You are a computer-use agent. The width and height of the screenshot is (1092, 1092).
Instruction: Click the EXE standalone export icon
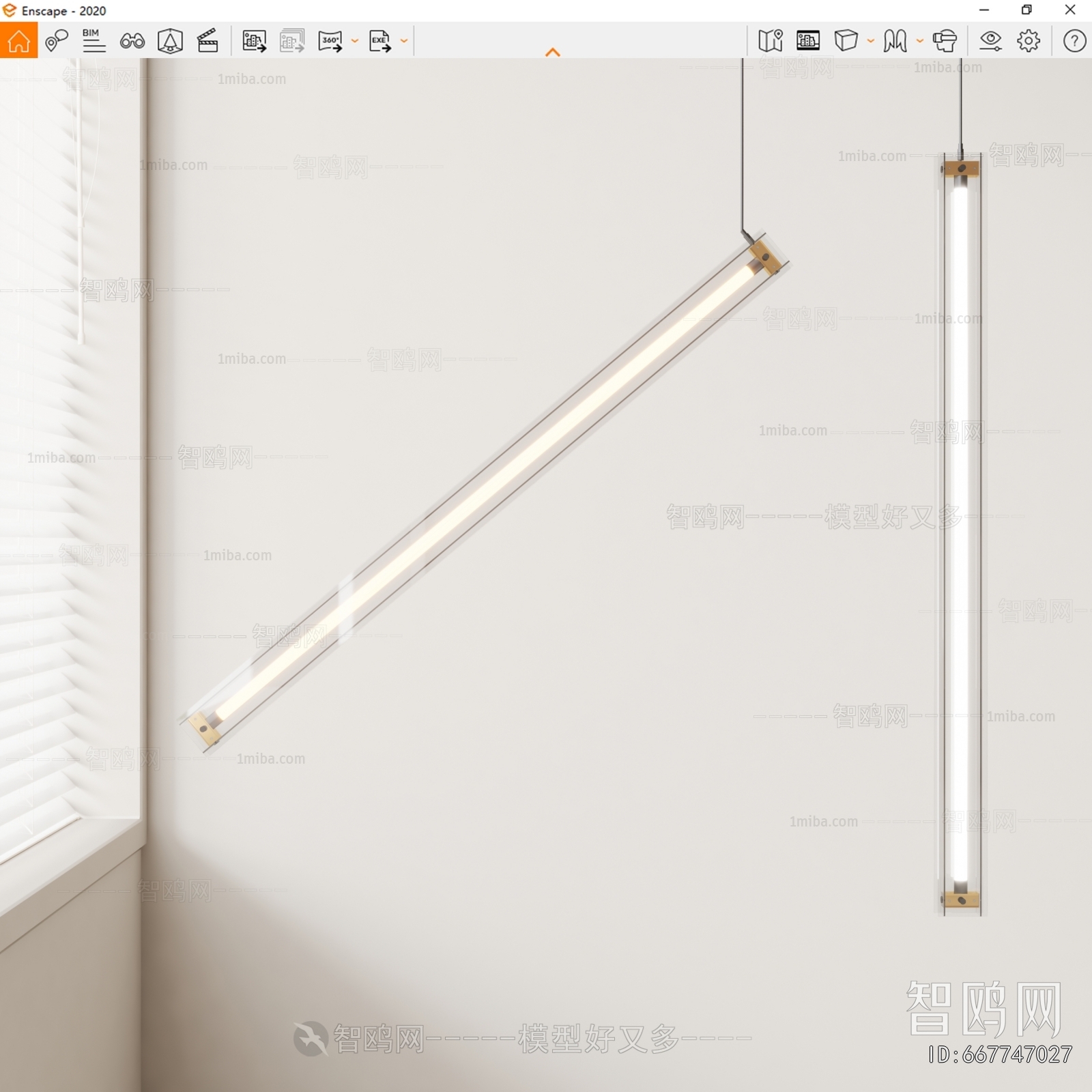[380, 41]
